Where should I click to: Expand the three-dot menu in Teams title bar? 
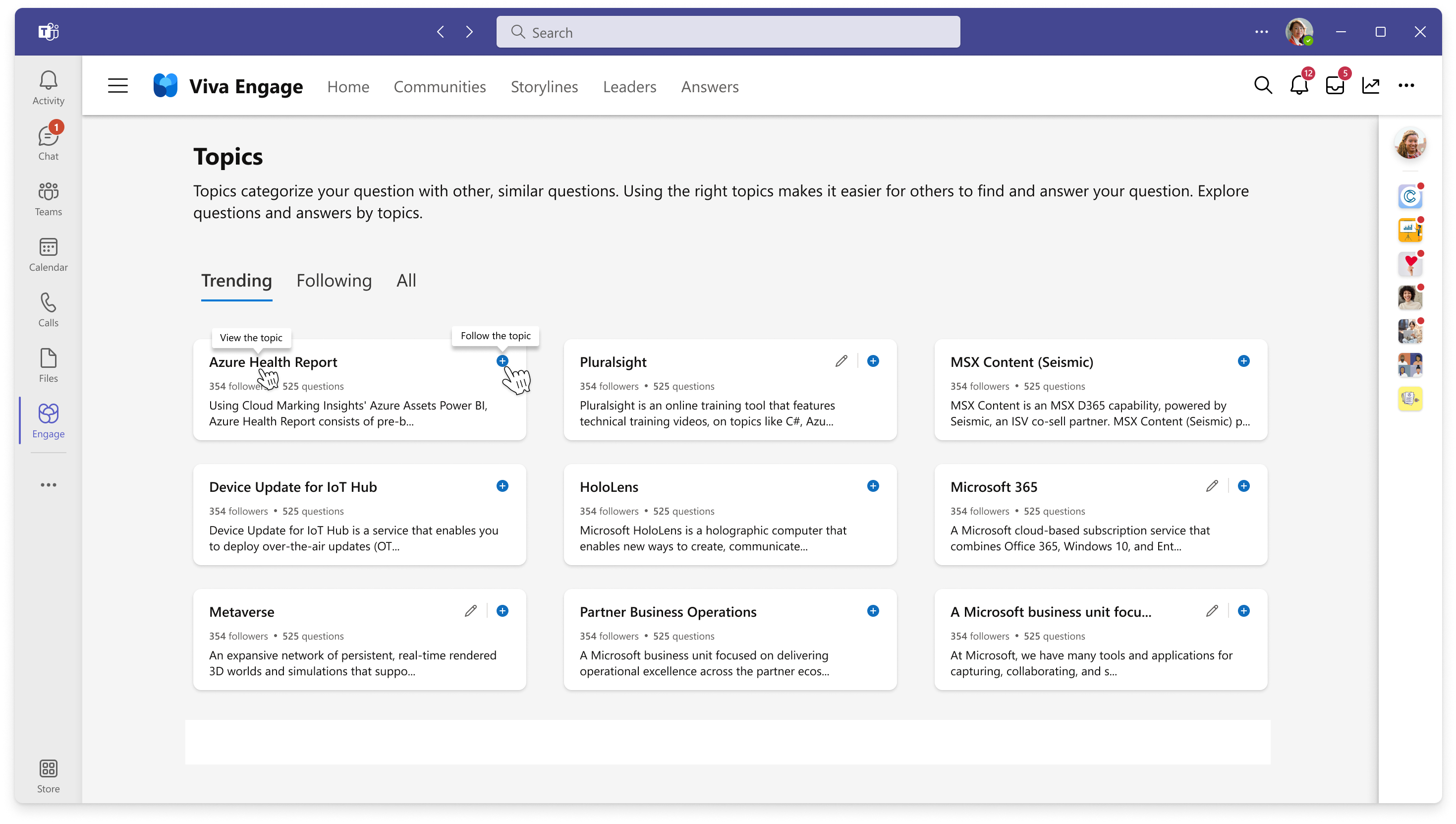(1262, 32)
